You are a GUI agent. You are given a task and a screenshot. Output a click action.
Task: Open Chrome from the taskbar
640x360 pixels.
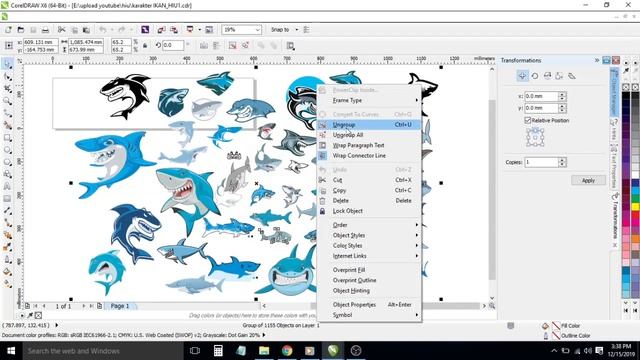tap(287, 351)
